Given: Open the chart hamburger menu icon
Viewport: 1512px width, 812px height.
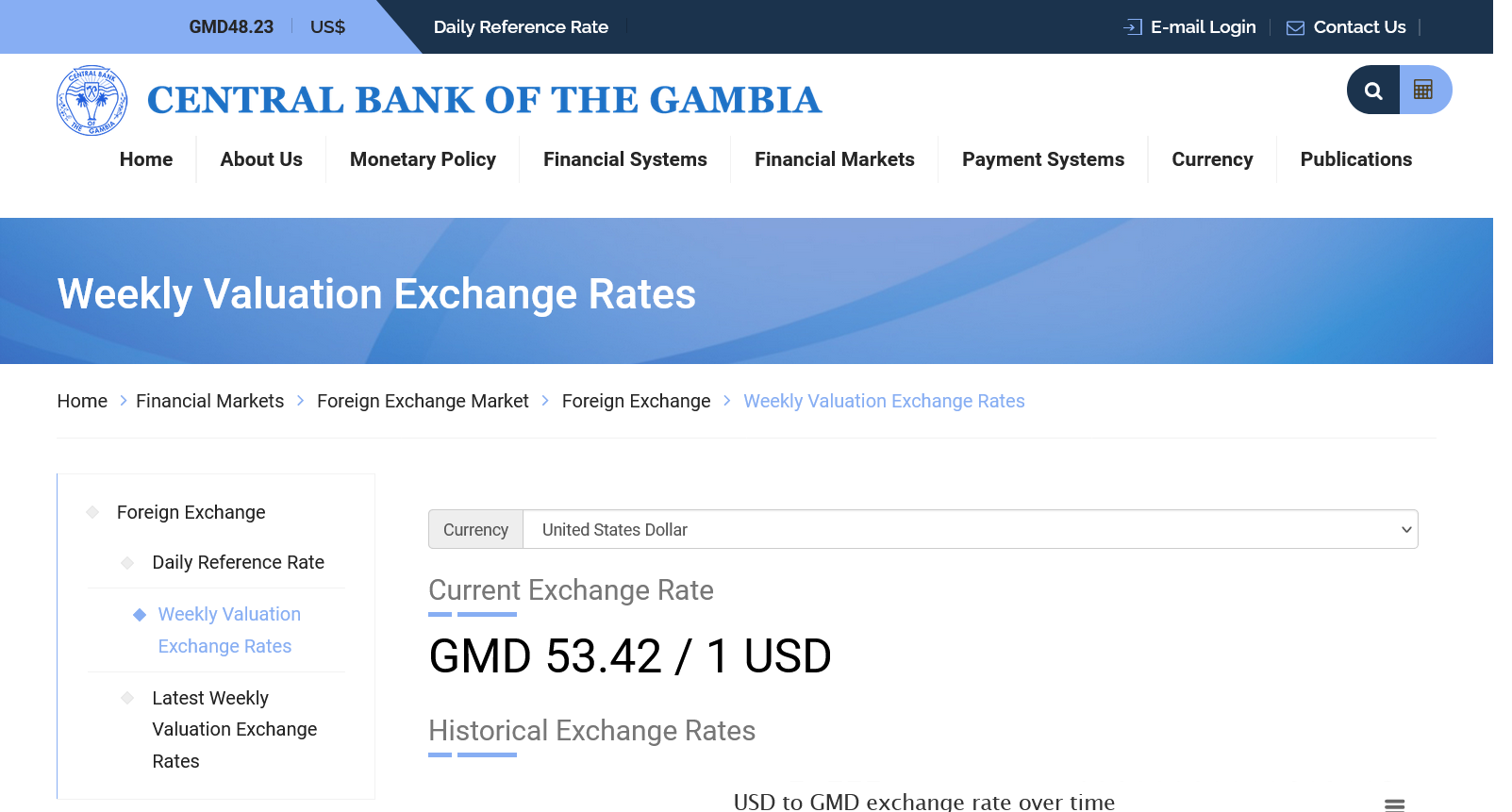Looking at the screenshot, I should pyautogui.click(x=1394, y=804).
